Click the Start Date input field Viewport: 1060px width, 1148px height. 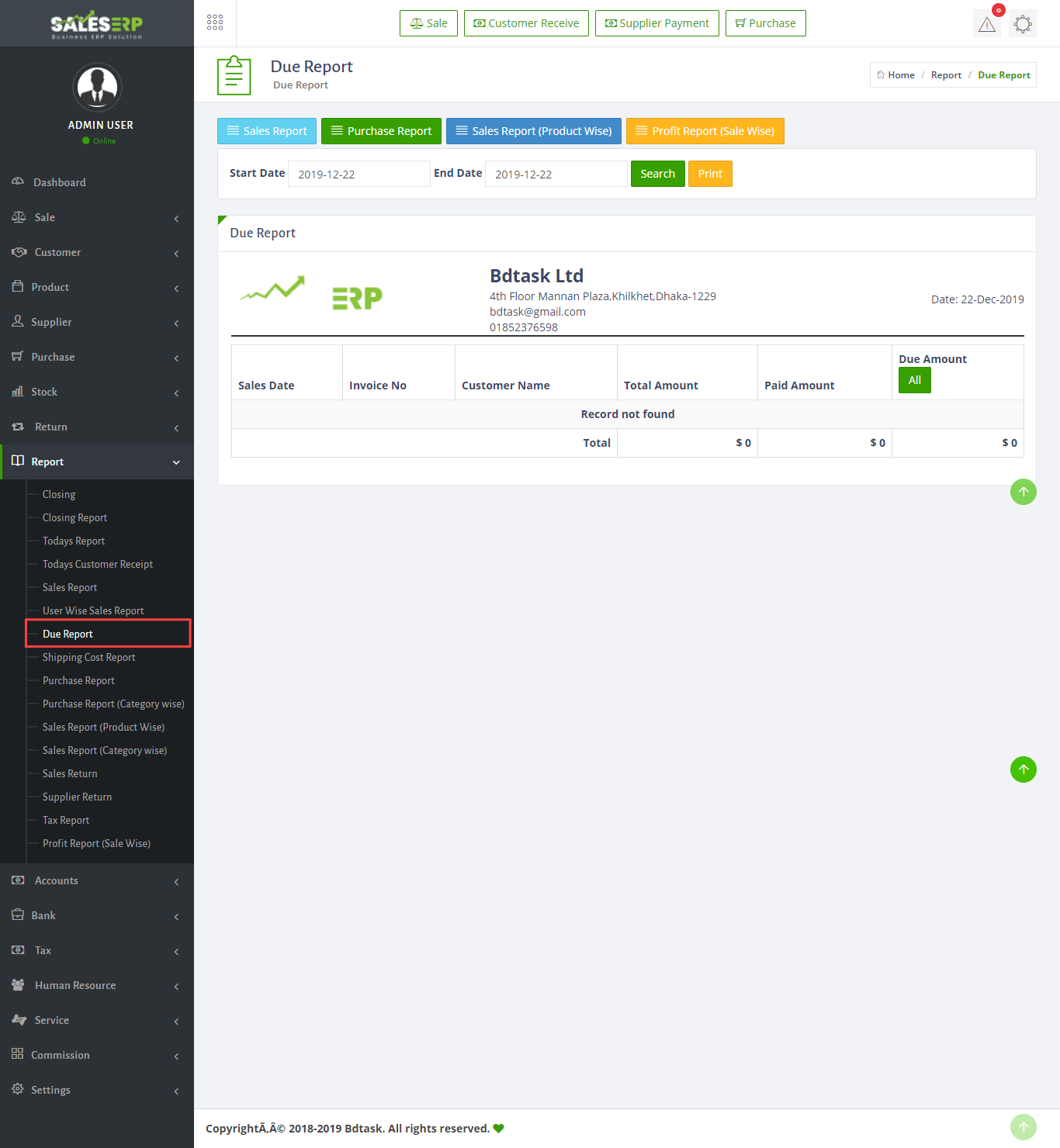[x=359, y=174]
